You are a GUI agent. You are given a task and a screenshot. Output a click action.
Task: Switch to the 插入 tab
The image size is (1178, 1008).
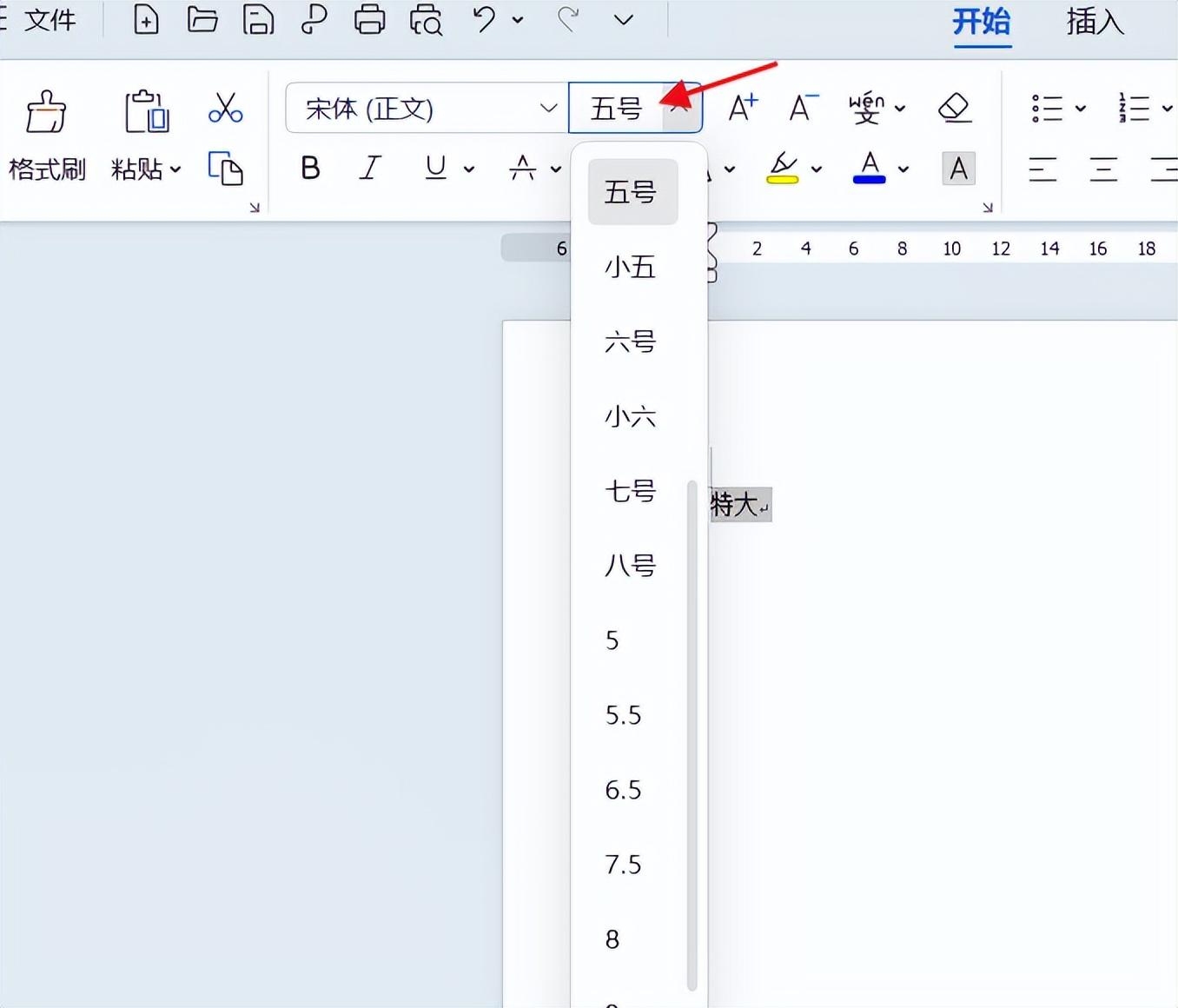pos(1095,22)
